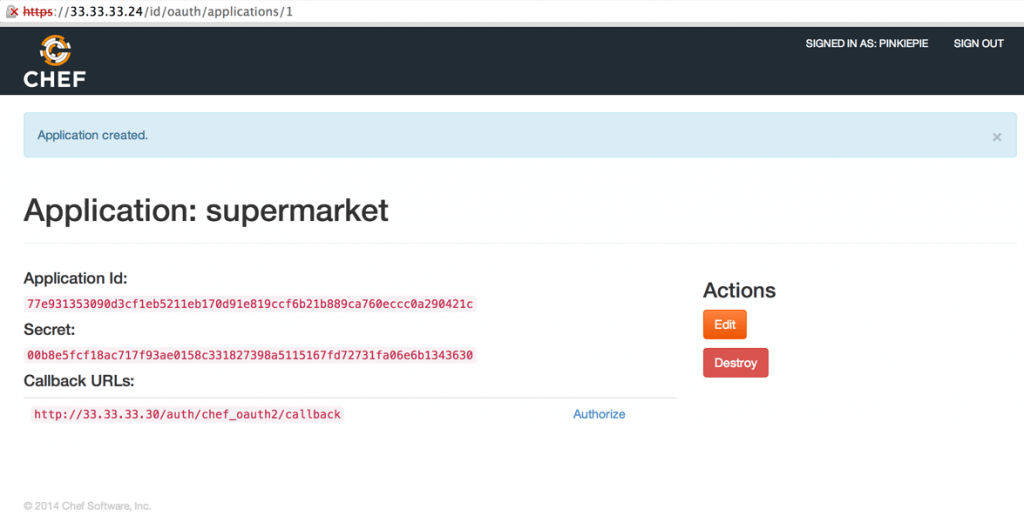Click the 2014 Chef Software footer text
Viewport: 1024px width, 522px height.
coord(87,506)
